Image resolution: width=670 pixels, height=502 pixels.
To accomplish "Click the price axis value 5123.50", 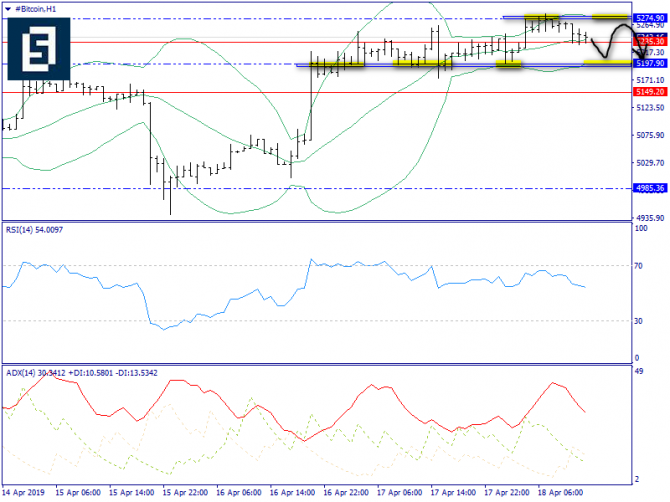I will click(650, 108).
